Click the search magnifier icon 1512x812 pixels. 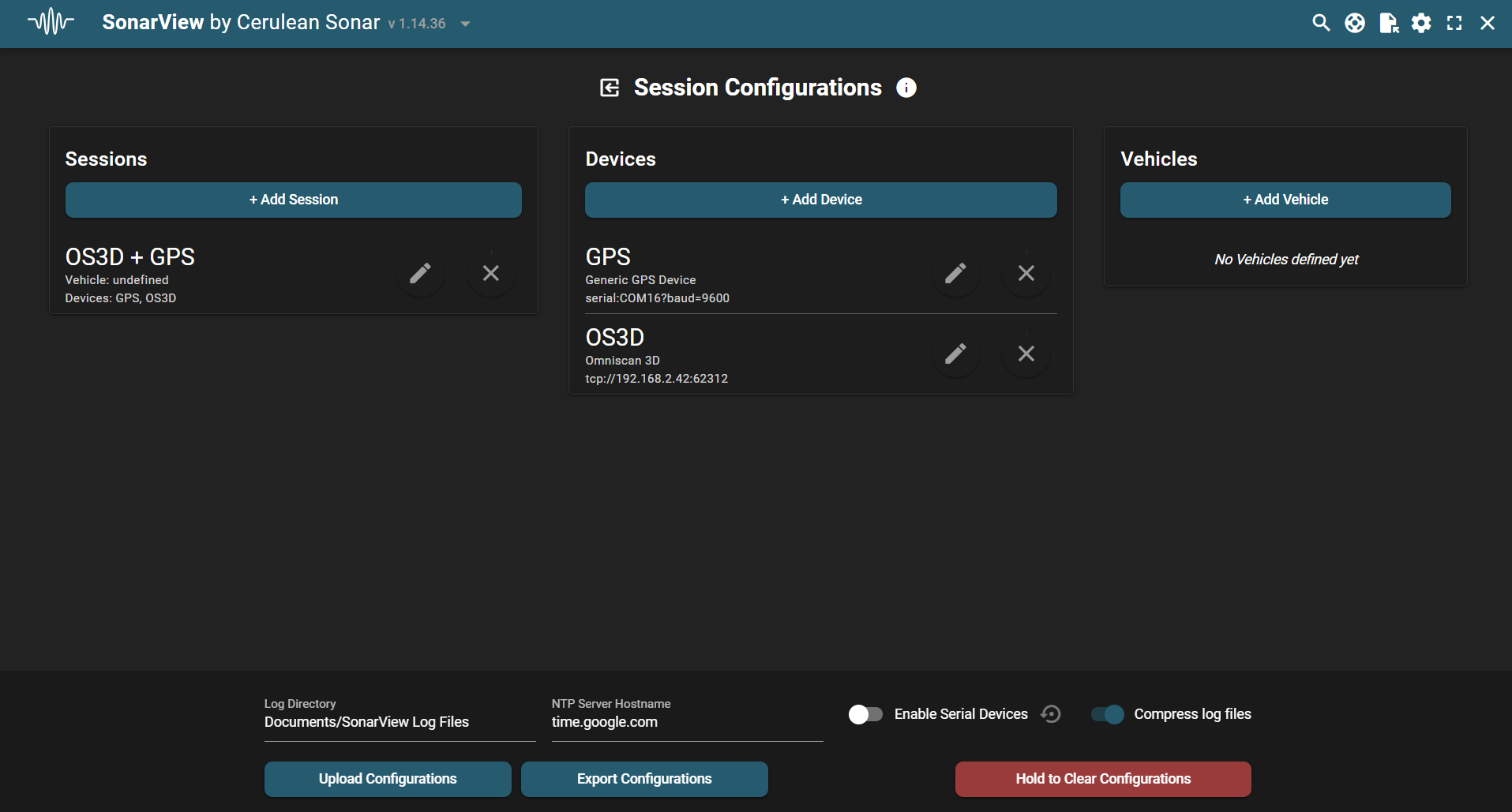[x=1321, y=23]
